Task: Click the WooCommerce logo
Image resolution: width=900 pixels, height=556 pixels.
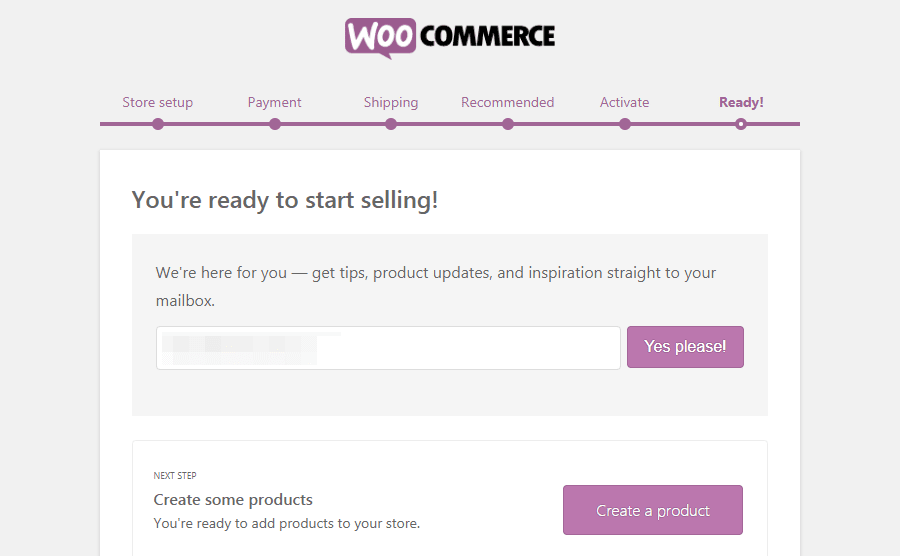Action: (450, 37)
